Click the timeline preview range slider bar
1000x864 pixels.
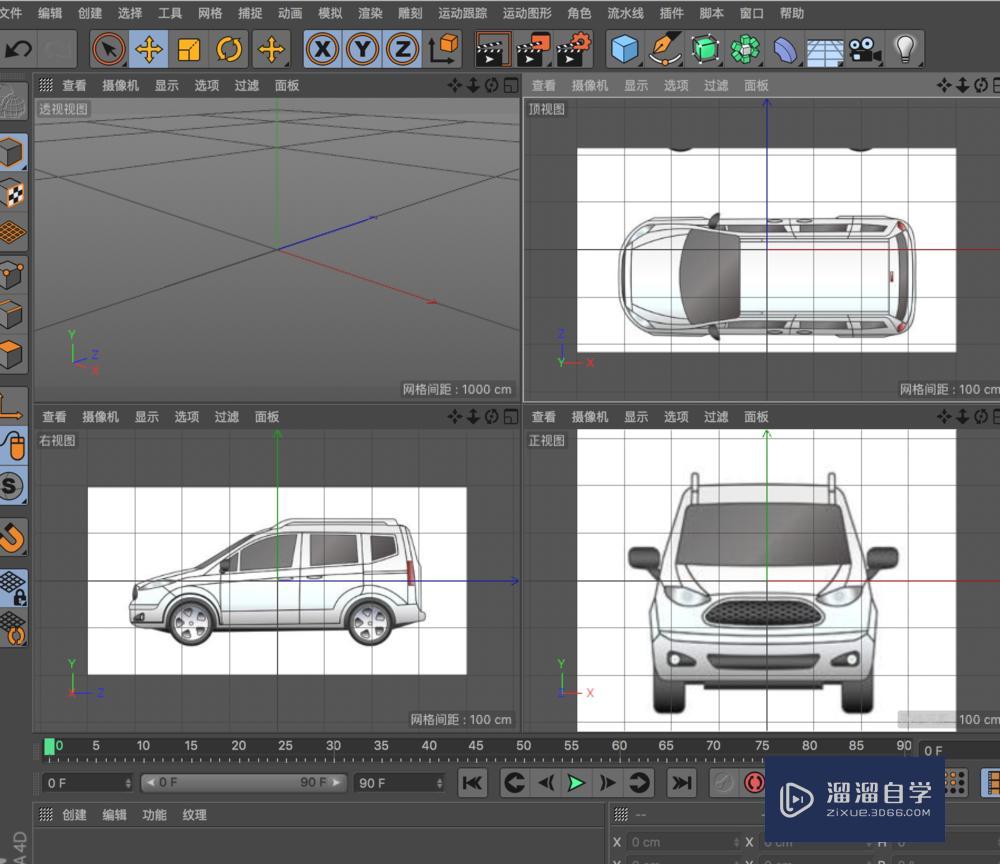[x=242, y=782]
